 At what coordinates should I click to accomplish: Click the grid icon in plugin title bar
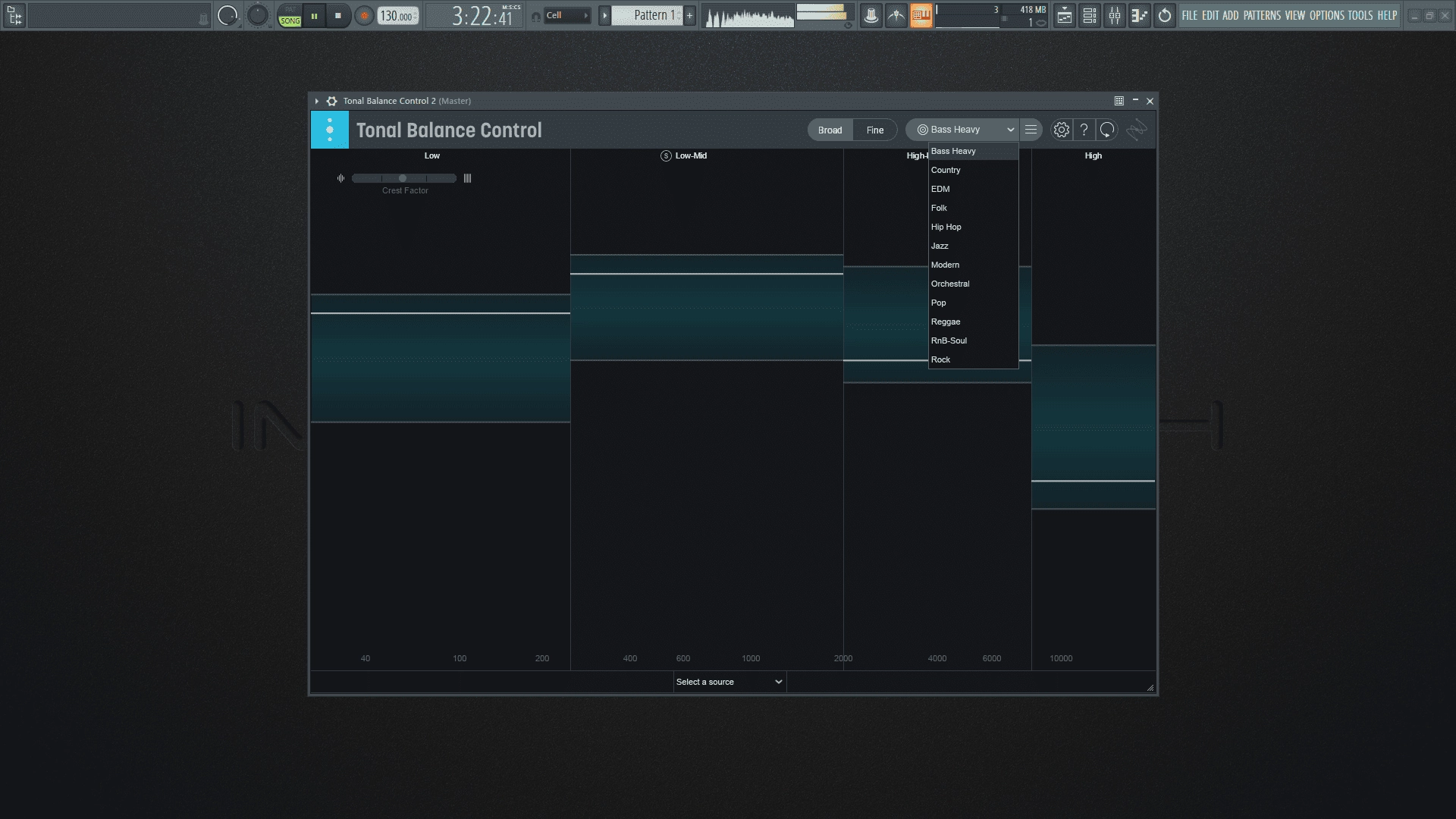pos(1119,101)
